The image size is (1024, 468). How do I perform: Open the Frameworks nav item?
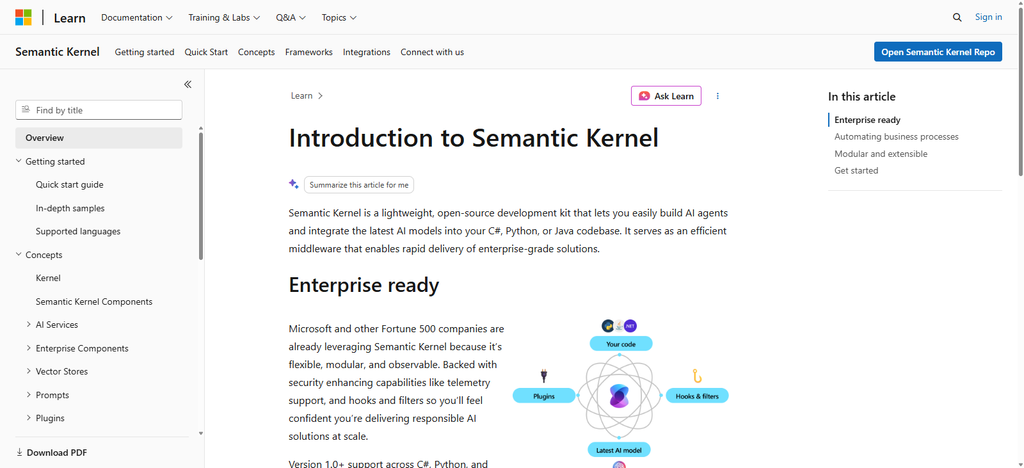[x=308, y=52]
